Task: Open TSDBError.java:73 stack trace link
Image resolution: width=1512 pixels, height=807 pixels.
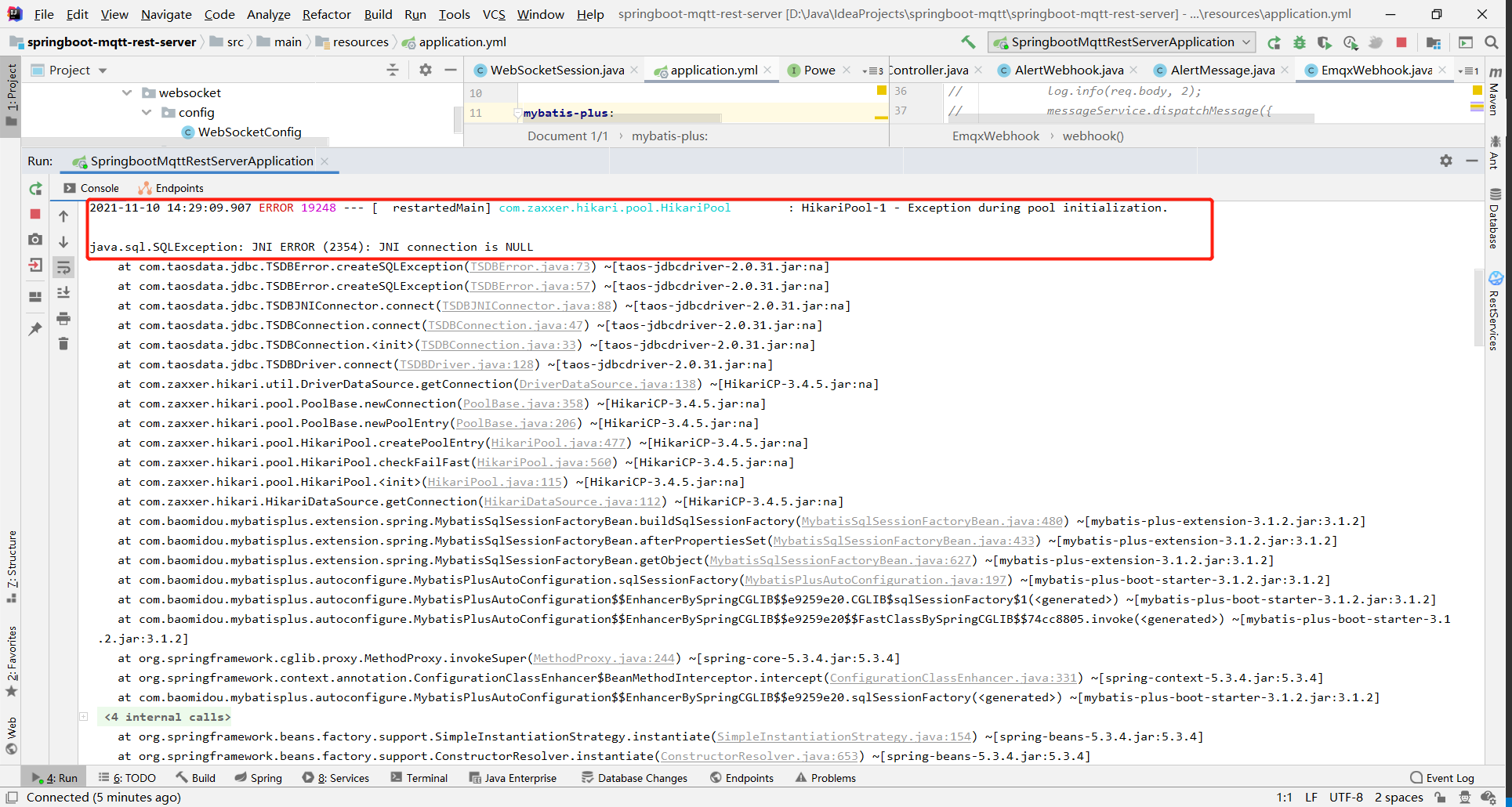Action: (x=531, y=266)
